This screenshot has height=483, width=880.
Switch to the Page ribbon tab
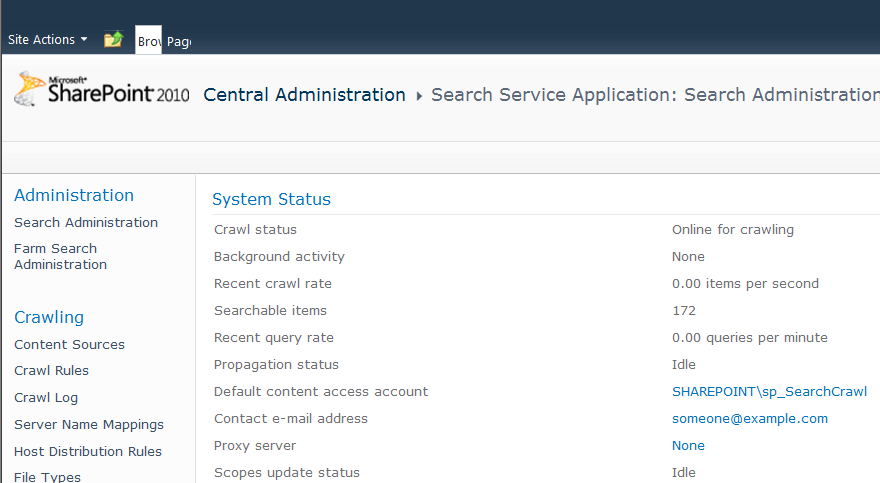(179, 42)
